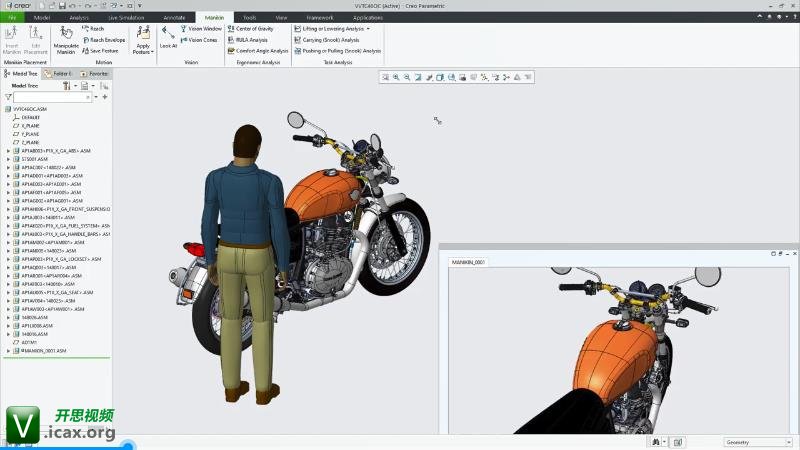This screenshot has width=800, height=450.
Task: Switch to the Analysis ribbon tab
Action: point(79,17)
